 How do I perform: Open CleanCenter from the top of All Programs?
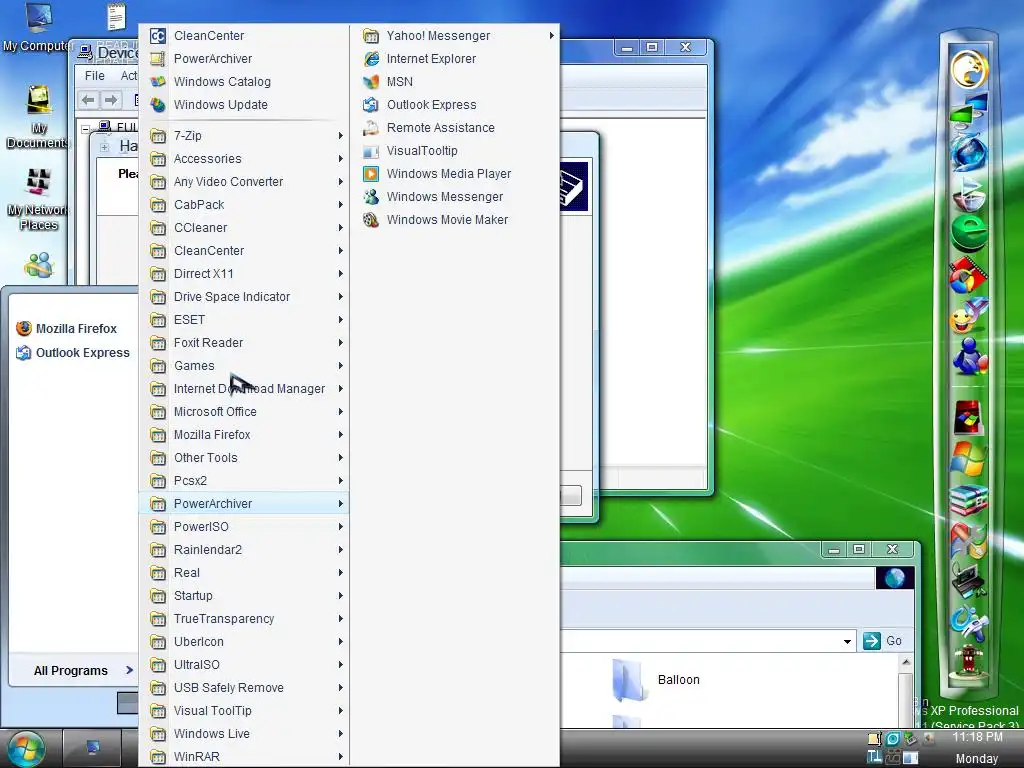tap(244, 36)
